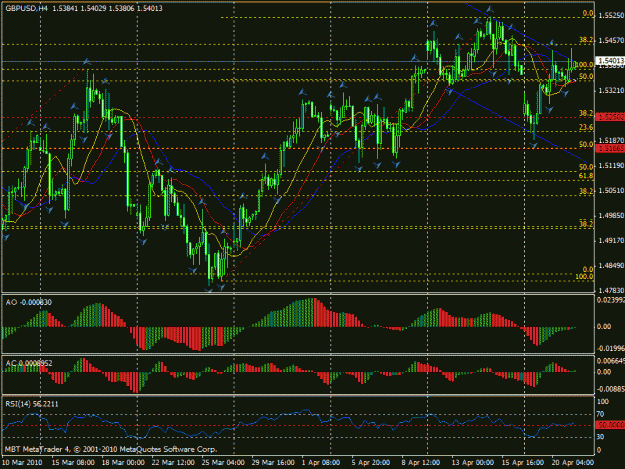625x469 pixels.
Task: Click the 8 Apr 12:00 time label
Action: pyautogui.click(x=421, y=463)
